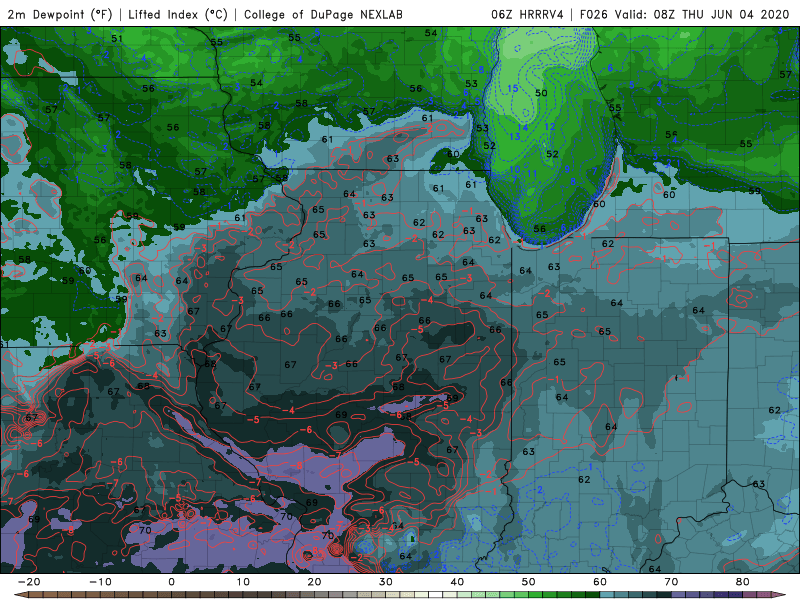Click the "Lifted Index (°C)" title text
Image resolution: width=800 pixels, height=600 pixels.
178,14
